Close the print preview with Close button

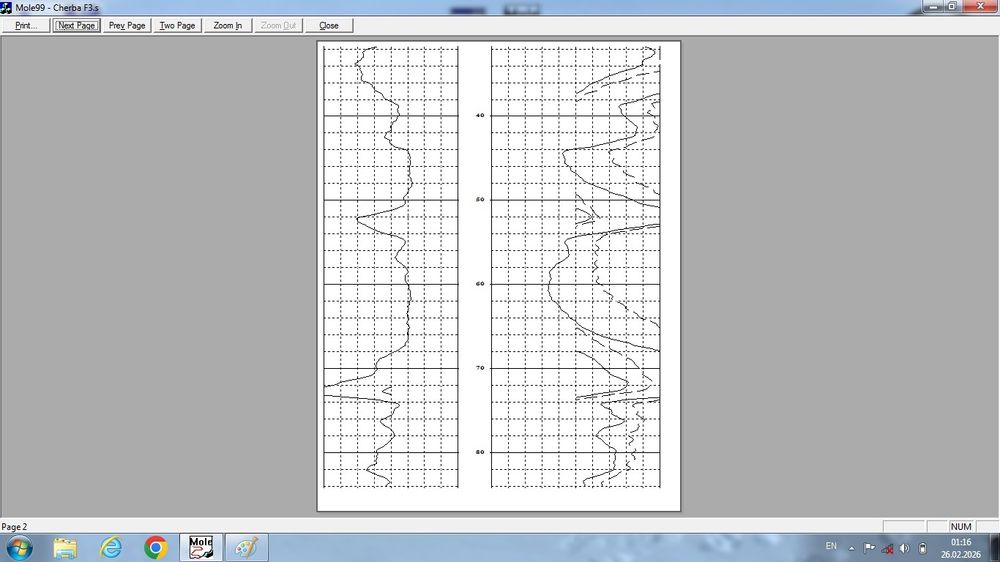click(328, 26)
